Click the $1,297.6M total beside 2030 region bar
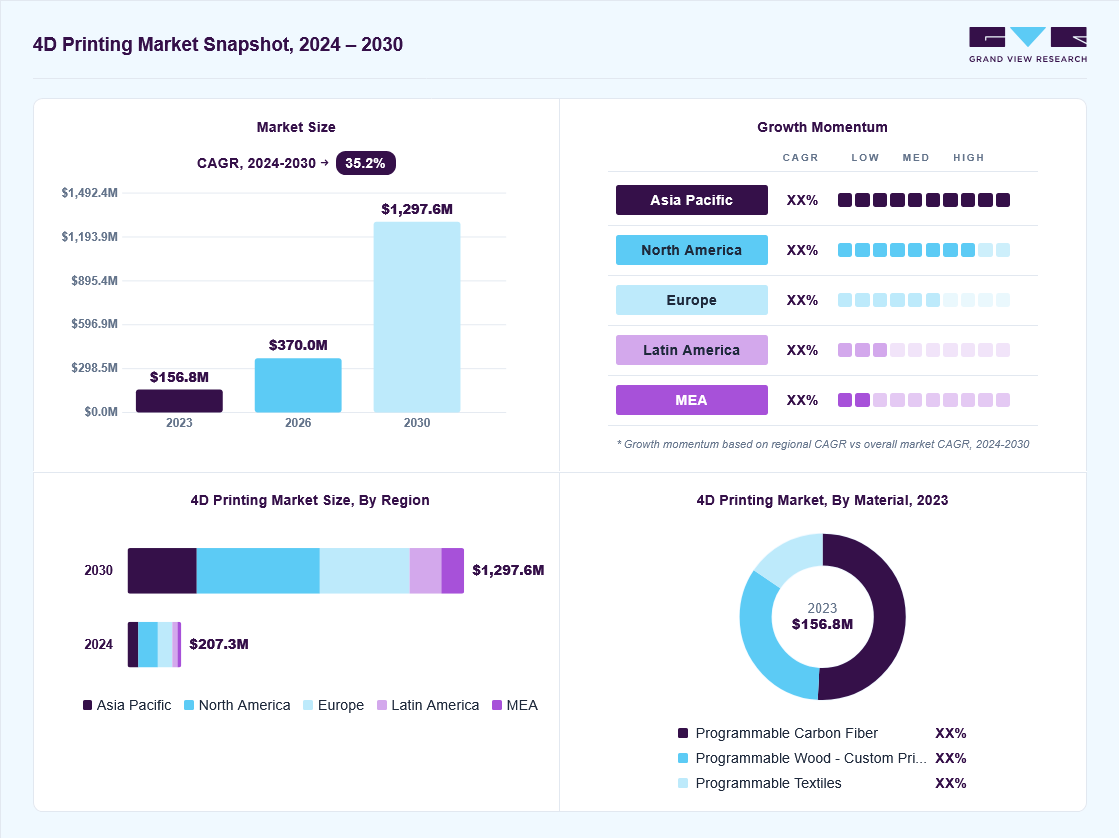This screenshot has width=1120, height=838. tap(509, 570)
